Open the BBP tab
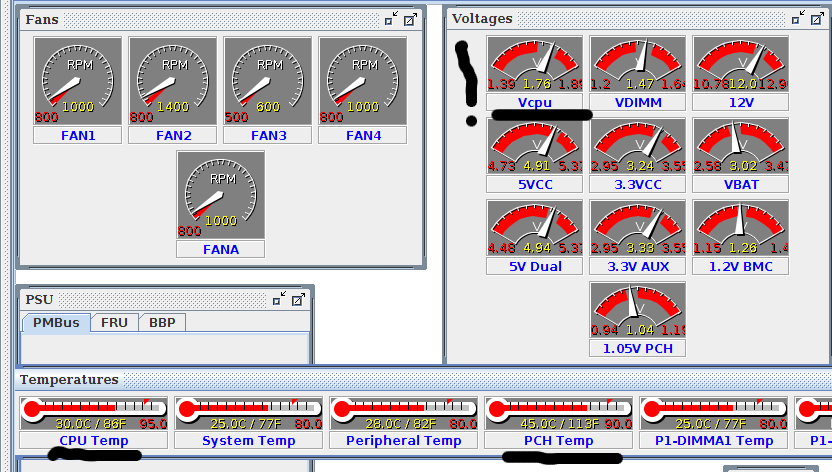The width and height of the screenshot is (832, 472). tap(162, 322)
